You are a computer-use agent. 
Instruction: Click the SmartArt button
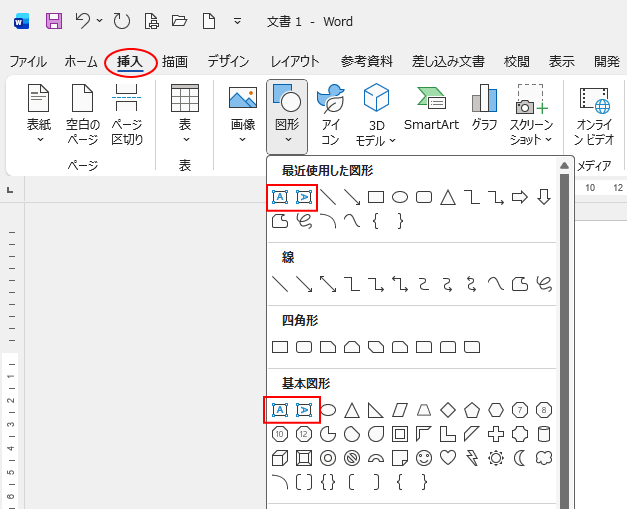click(x=431, y=108)
